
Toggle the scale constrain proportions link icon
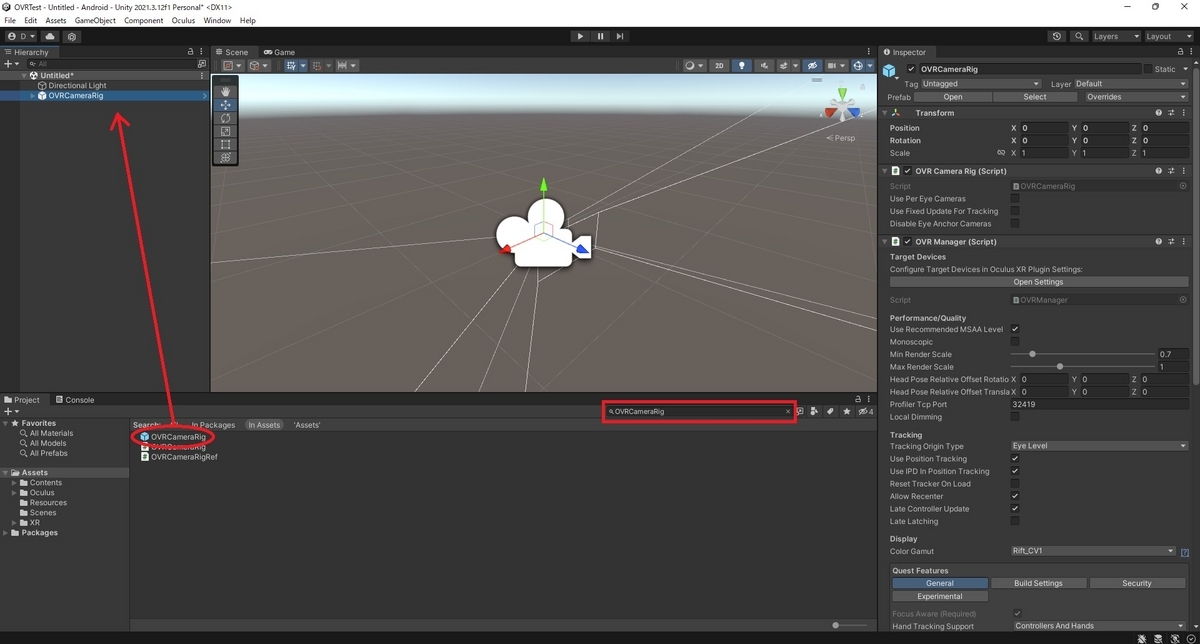pos(1001,153)
